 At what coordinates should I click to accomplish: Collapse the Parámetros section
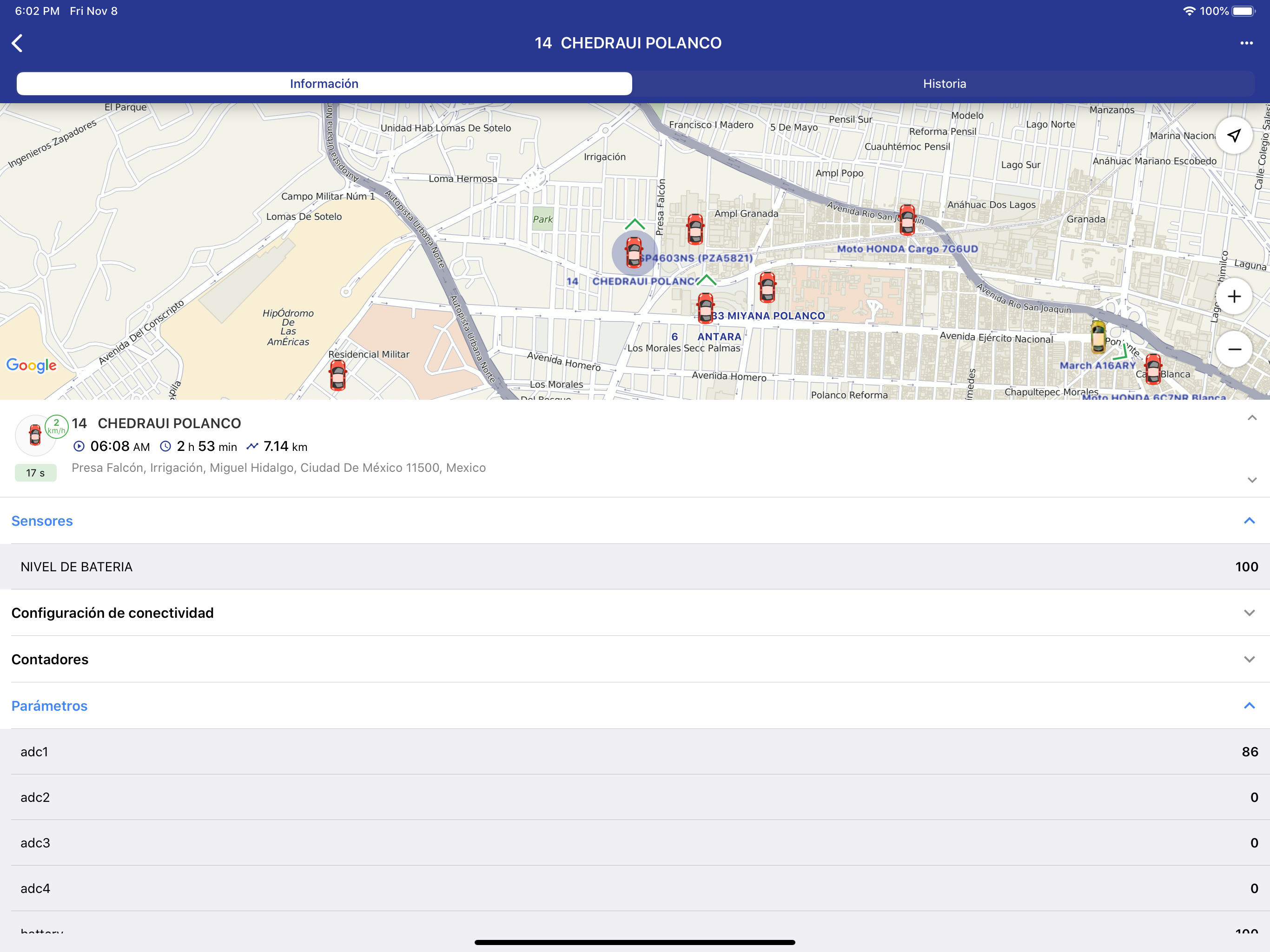(x=635, y=706)
